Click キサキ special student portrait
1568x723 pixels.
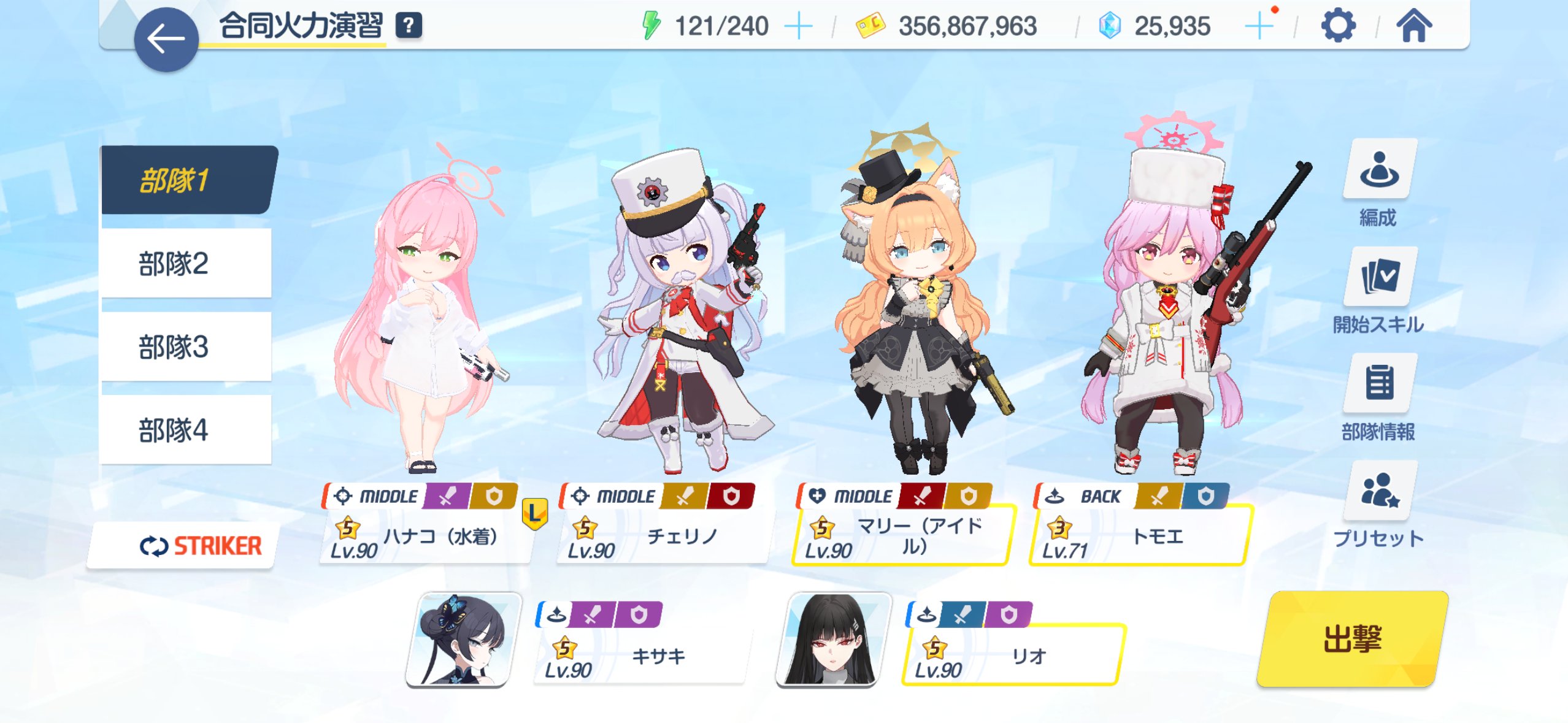pyautogui.click(x=463, y=639)
